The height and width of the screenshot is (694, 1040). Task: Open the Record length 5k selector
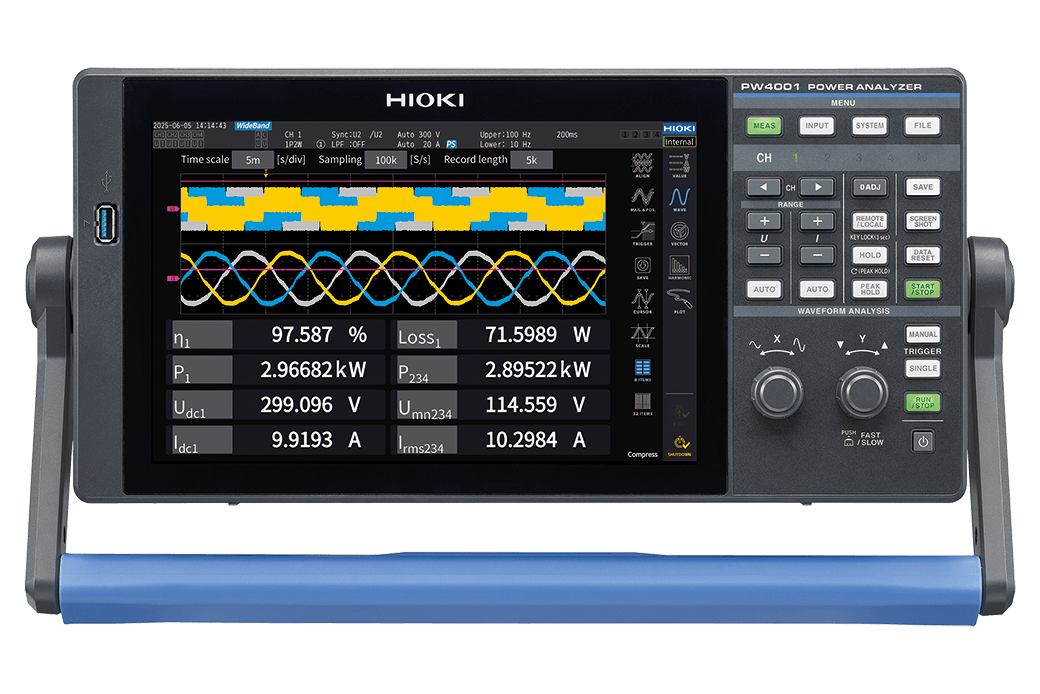tap(531, 160)
